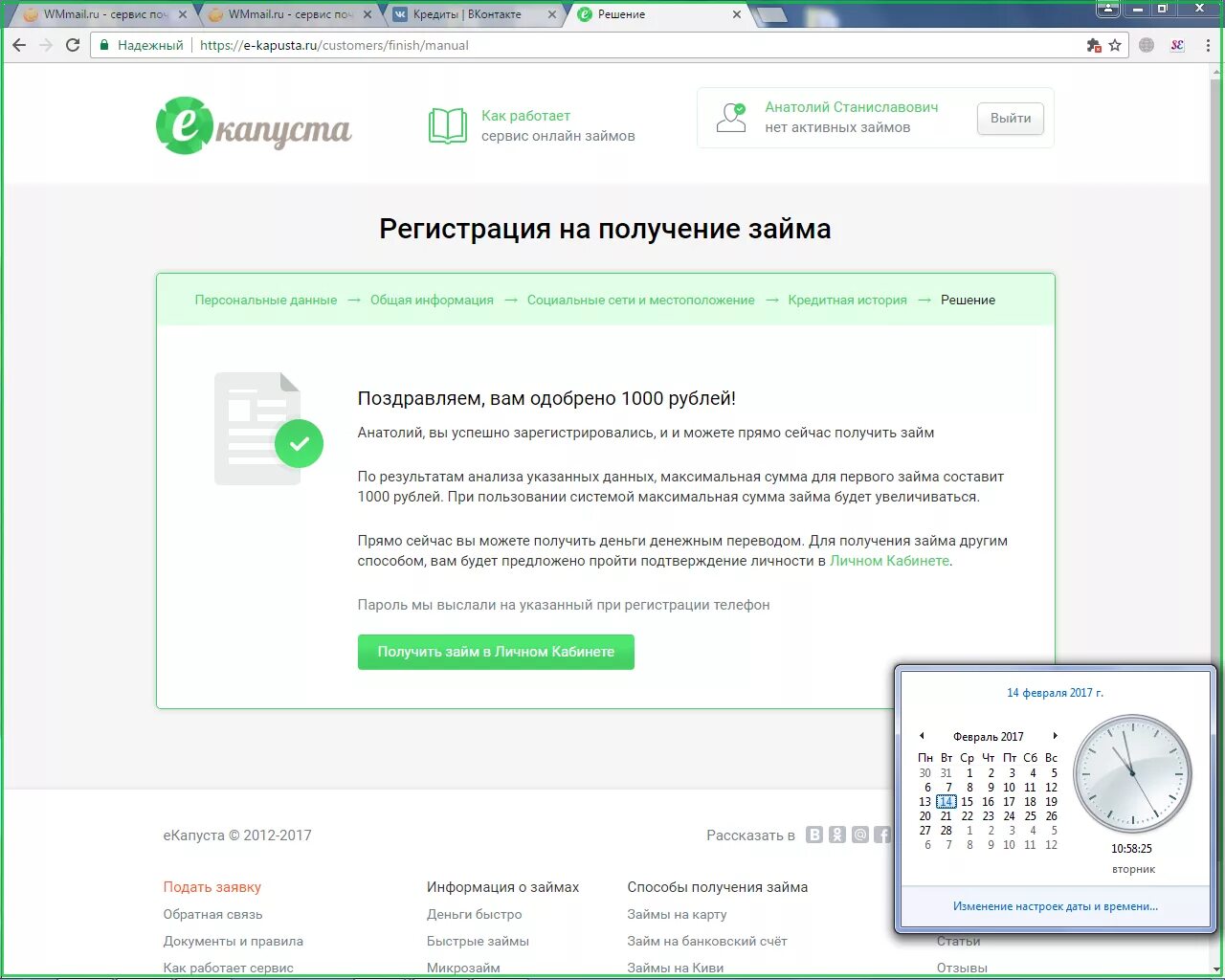Select date 20 in February calendar
The height and width of the screenshot is (980, 1225).
(924, 816)
